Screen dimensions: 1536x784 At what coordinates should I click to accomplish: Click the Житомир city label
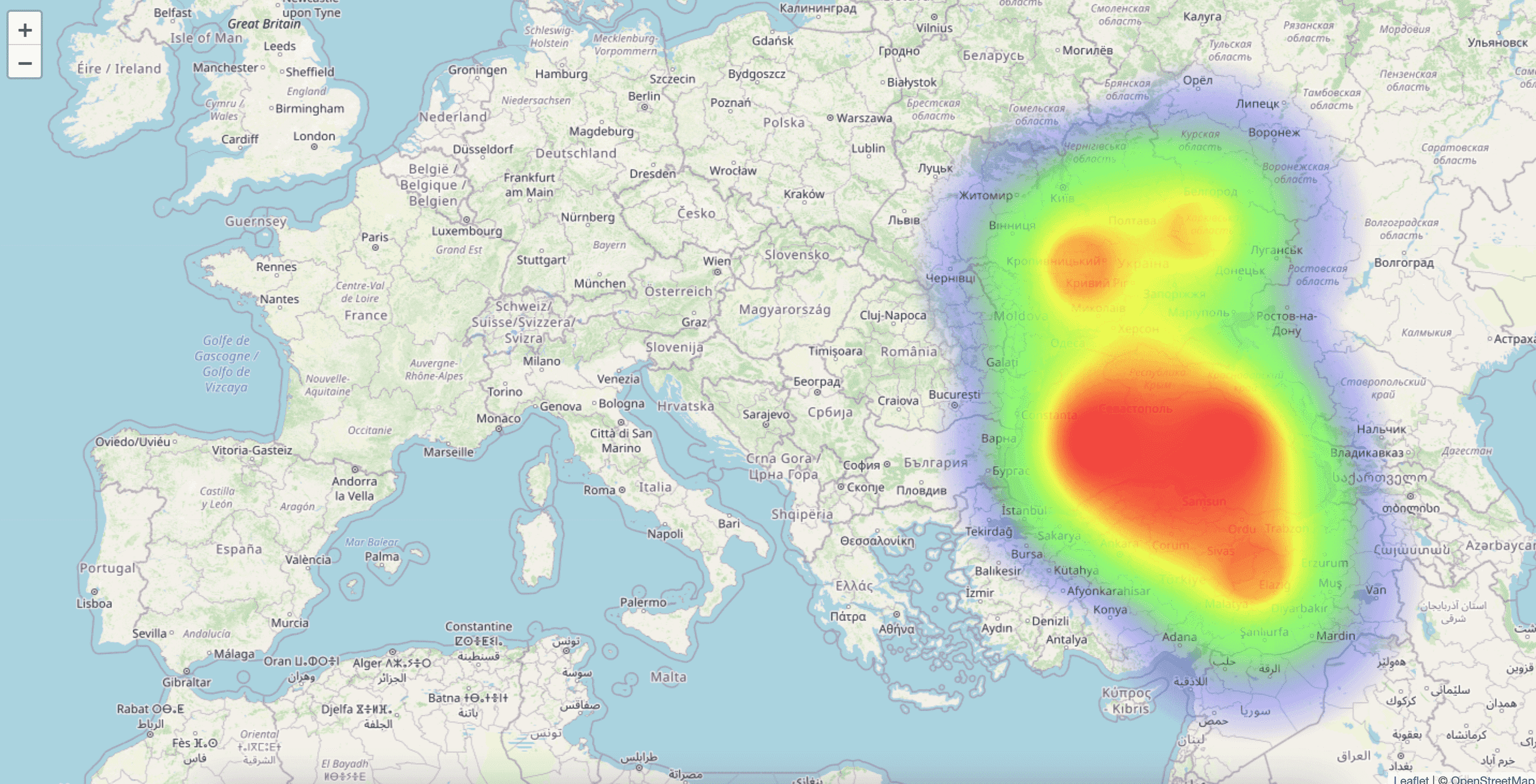(986, 196)
